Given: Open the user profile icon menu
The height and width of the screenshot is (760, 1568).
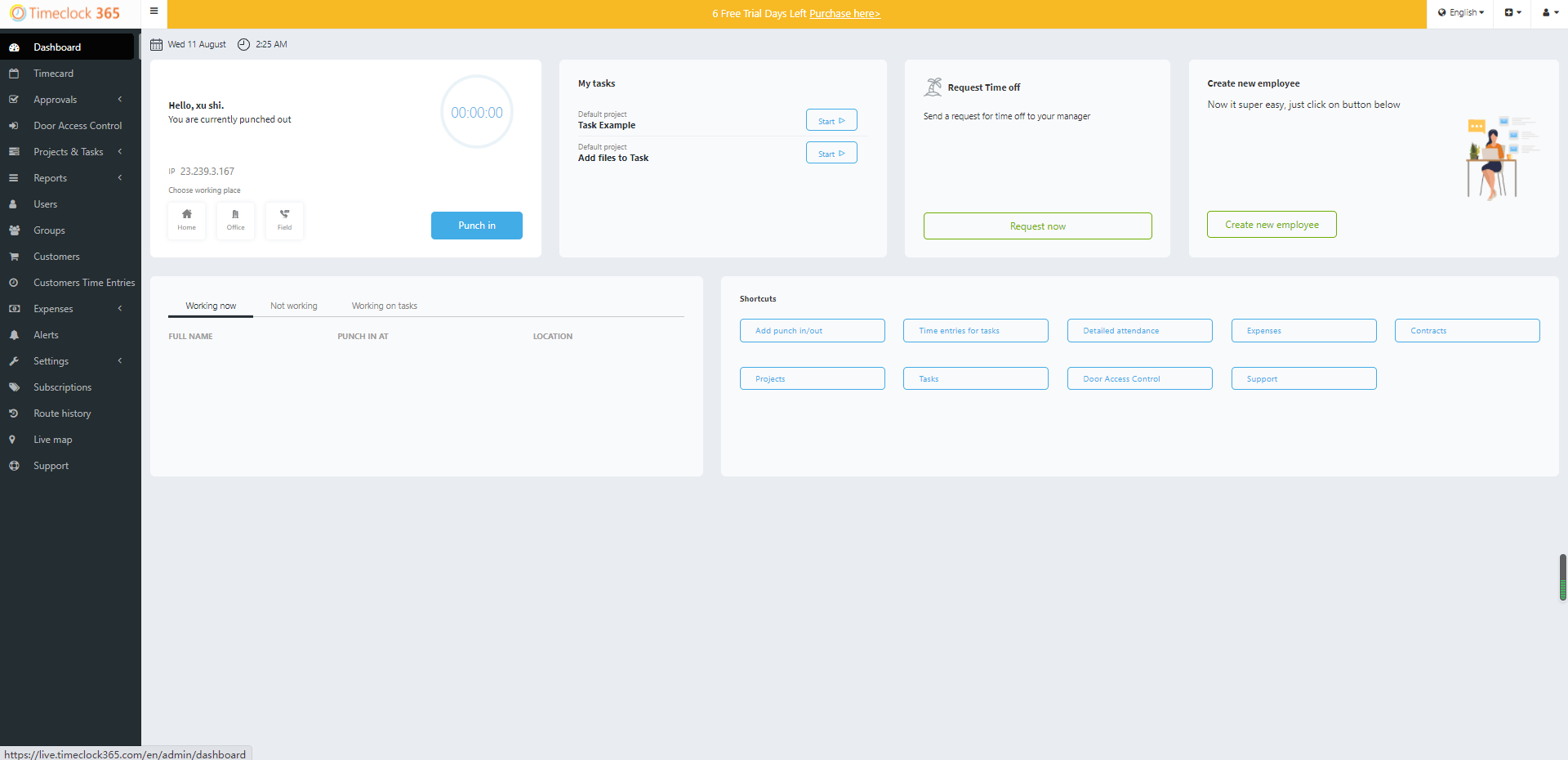Looking at the screenshot, I should point(1549,13).
